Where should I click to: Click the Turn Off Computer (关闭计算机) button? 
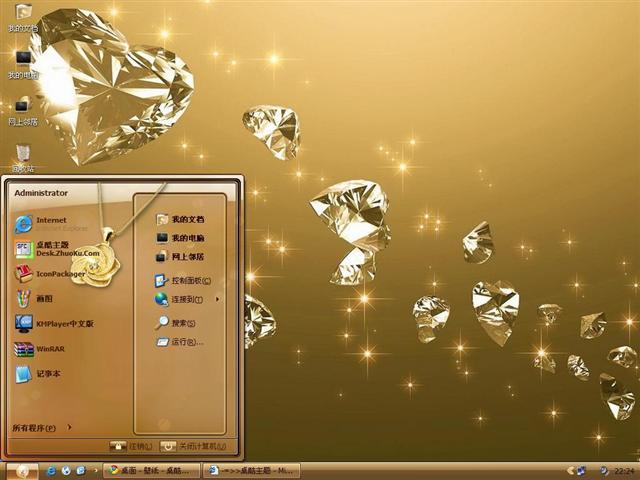pyautogui.click(x=193, y=446)
